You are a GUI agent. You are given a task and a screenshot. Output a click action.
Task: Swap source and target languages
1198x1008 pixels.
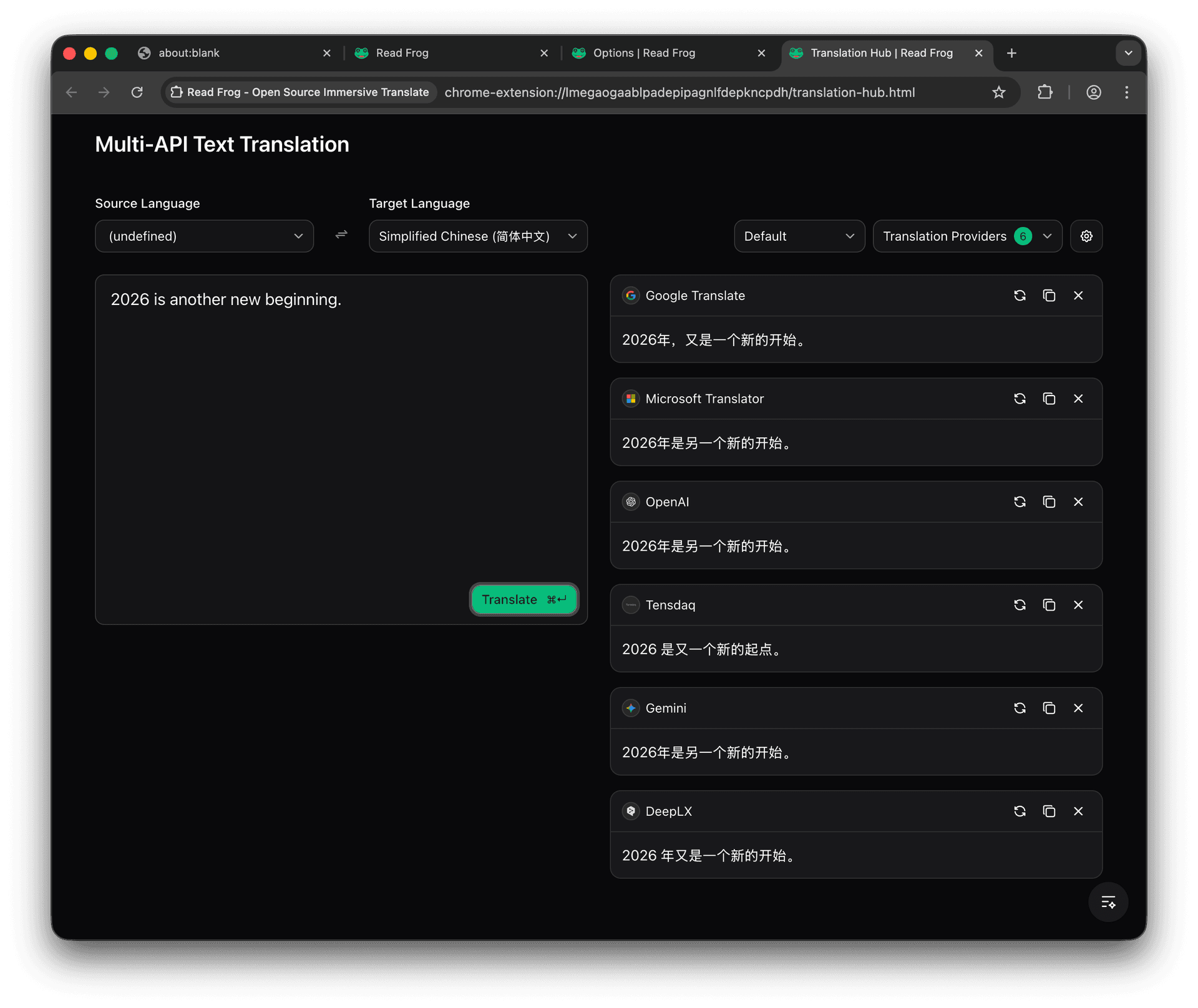pos(341,235)
